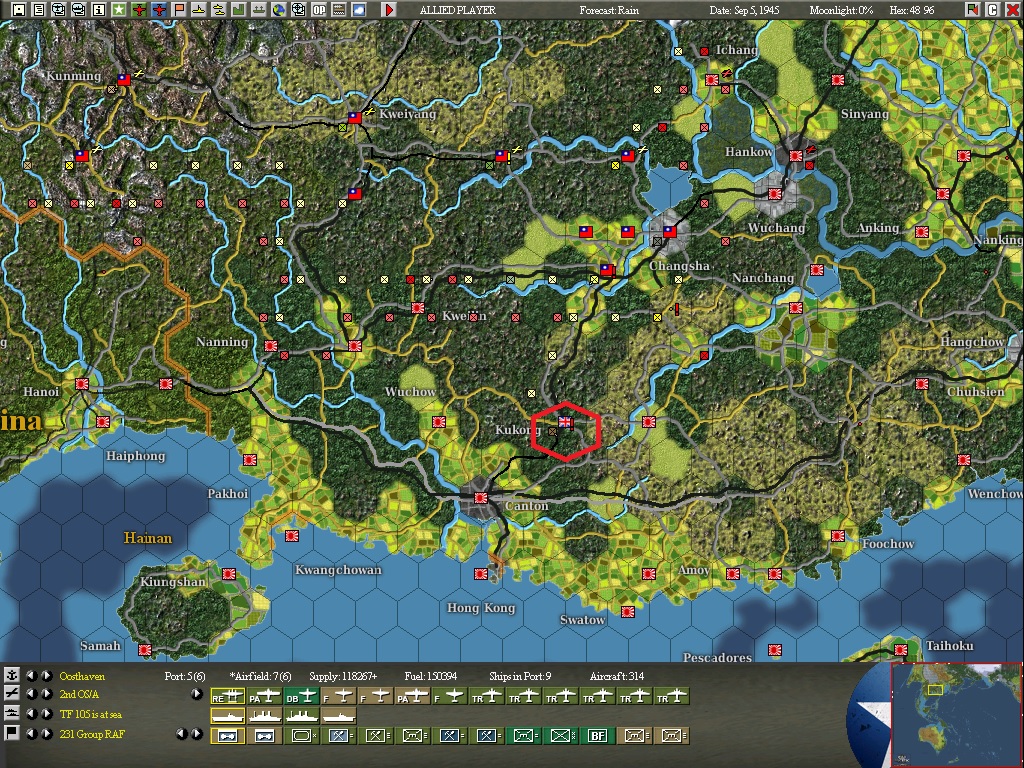Go to previous task force before TF 105
The image size is (1024, 768).
point(31,713)
